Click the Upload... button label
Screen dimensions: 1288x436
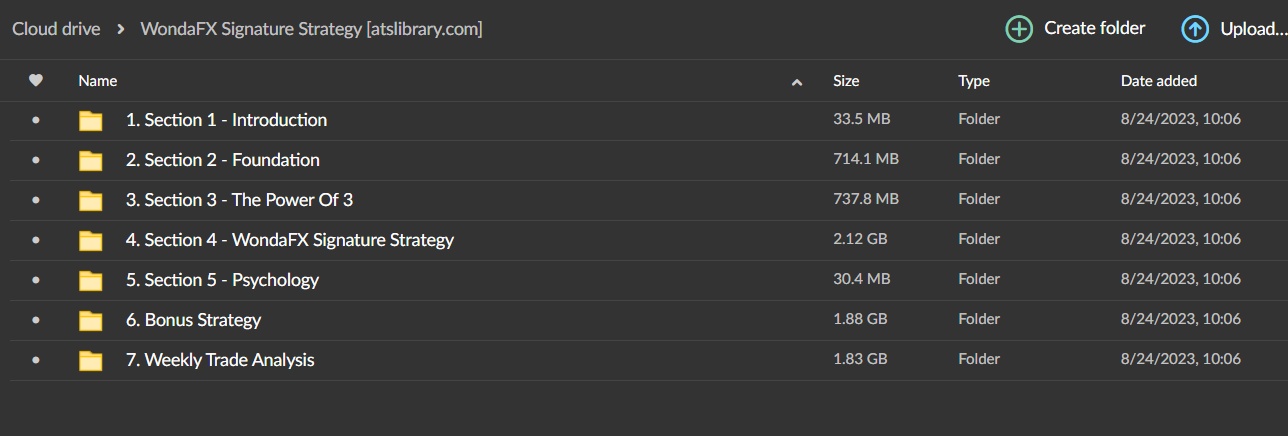(x=1252, y=29)
